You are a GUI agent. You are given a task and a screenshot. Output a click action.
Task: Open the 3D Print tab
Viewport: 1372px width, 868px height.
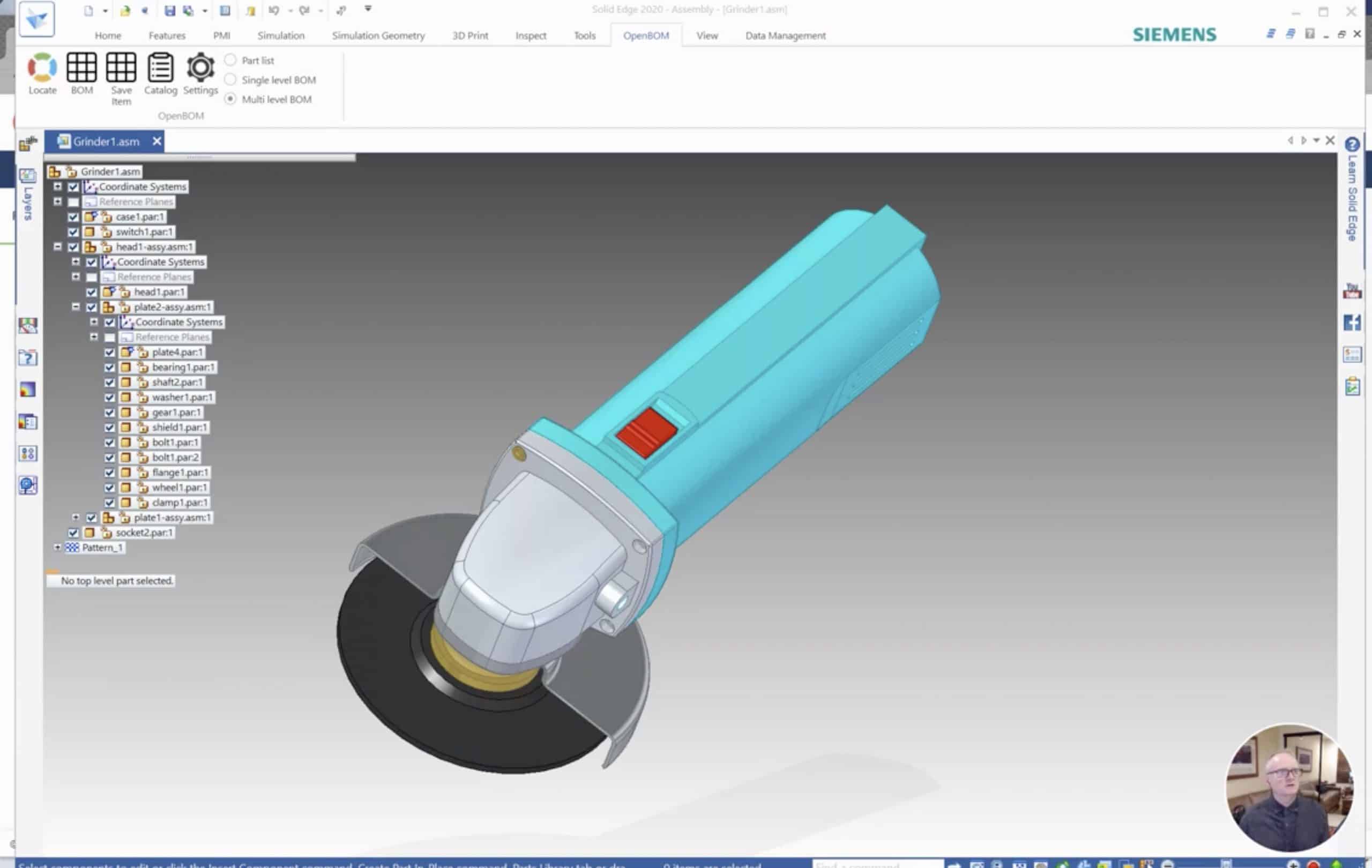[x=470, y=35]
